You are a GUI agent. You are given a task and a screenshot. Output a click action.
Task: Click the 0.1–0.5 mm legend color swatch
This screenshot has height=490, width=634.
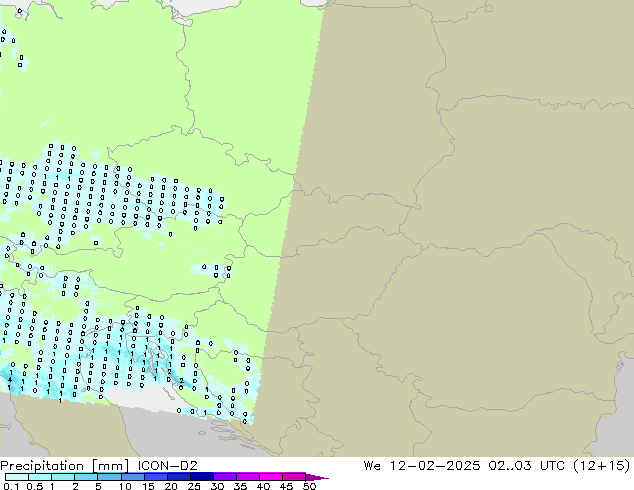pyautogui.click(x=17, y=477)
